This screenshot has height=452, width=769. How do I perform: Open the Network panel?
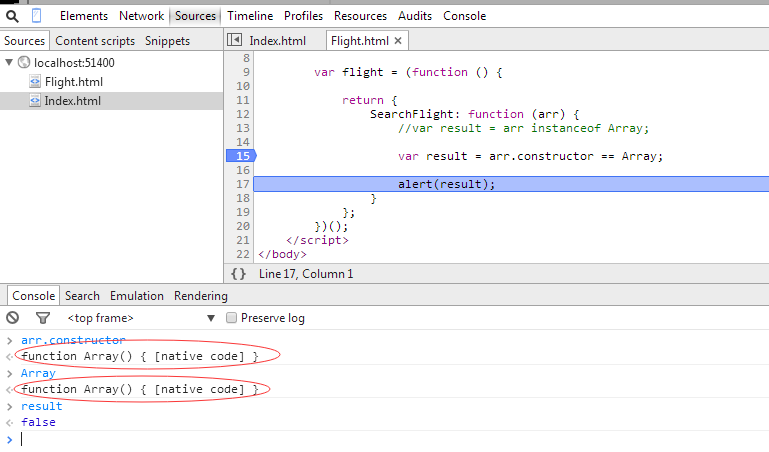pos(141,16)
